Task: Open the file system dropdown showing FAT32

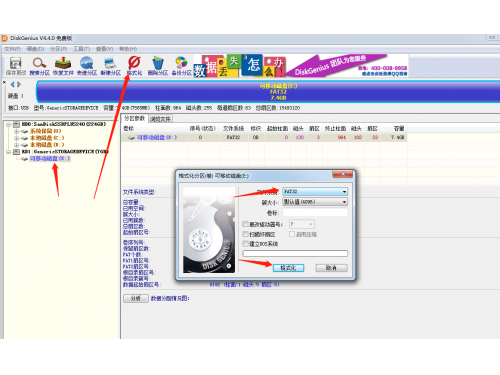Action: (315, 191)
